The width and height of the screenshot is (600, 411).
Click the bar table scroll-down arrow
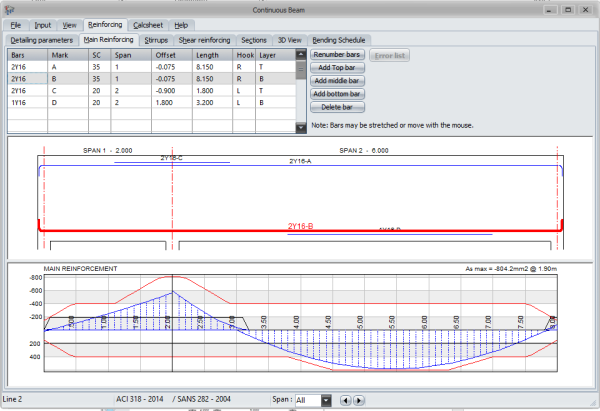coord(301,127)
